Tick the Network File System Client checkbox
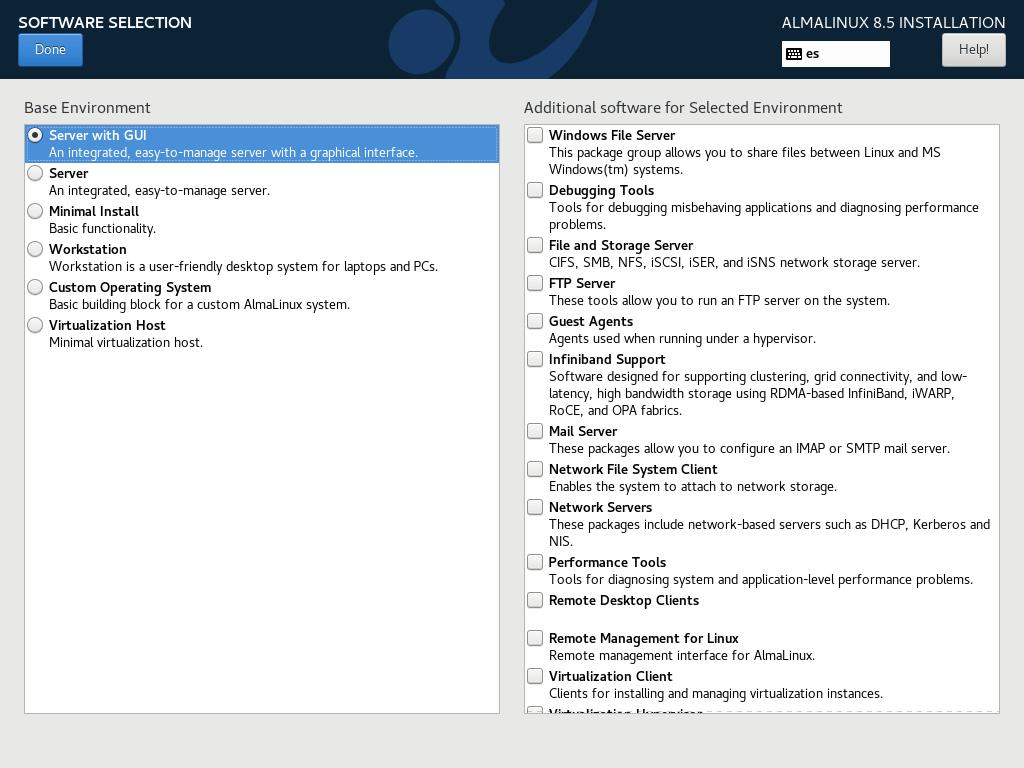 (535, 469)
